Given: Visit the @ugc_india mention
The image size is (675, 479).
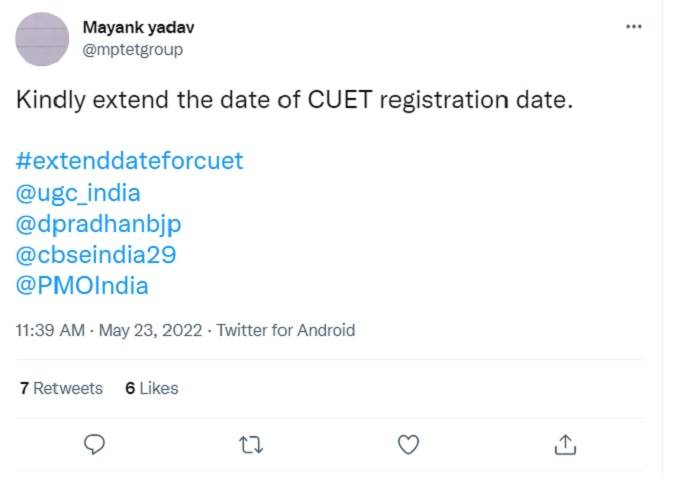Looking at the screenshot, I should click(79, 192).
